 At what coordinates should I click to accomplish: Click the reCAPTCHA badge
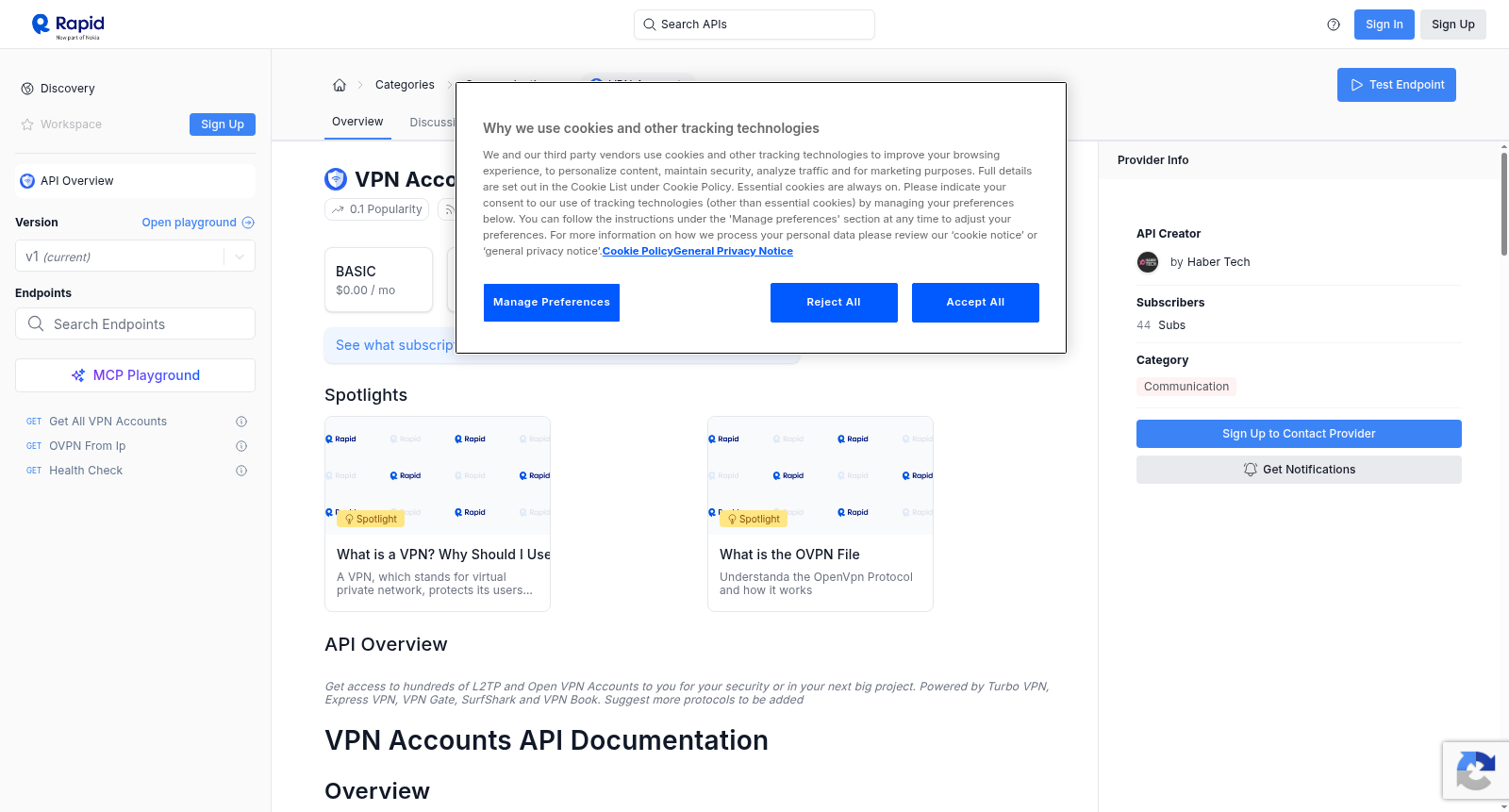1476,771
